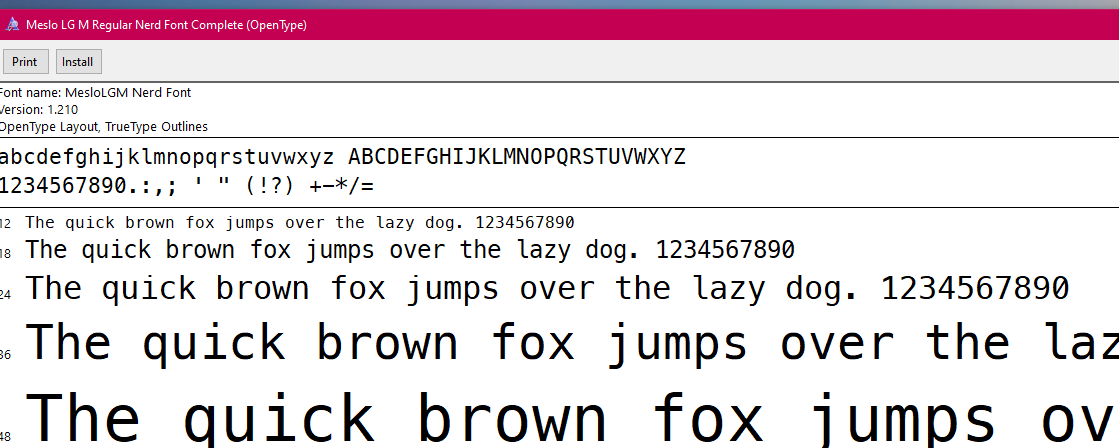
Task: Click the size label 18
Action: (x=5, y=253)
